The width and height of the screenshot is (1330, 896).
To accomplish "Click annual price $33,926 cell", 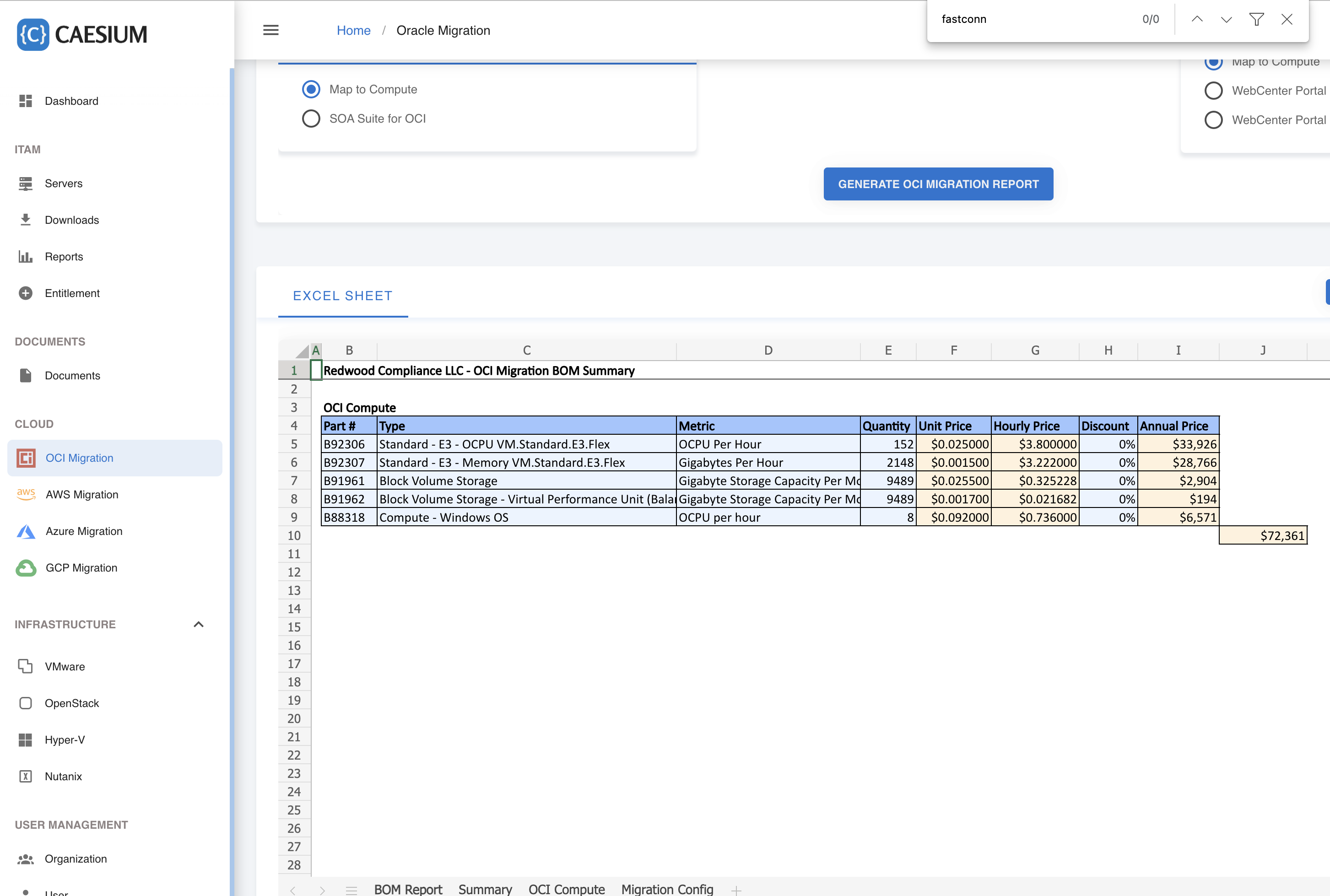I will pyautogui.click(x=1178, y=444).
